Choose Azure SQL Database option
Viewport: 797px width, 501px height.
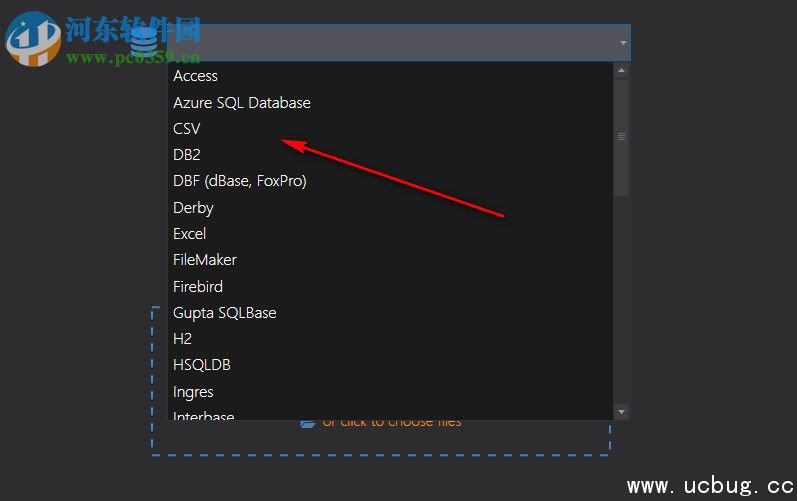pyautogui.click(x=241, y=103)
